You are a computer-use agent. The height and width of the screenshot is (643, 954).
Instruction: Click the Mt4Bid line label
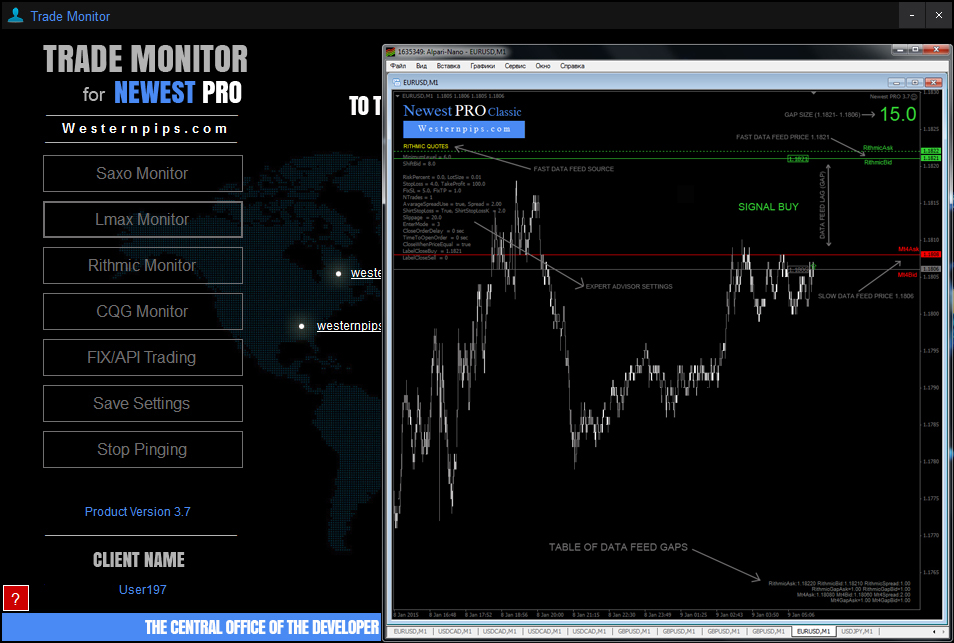click(908, 275)
